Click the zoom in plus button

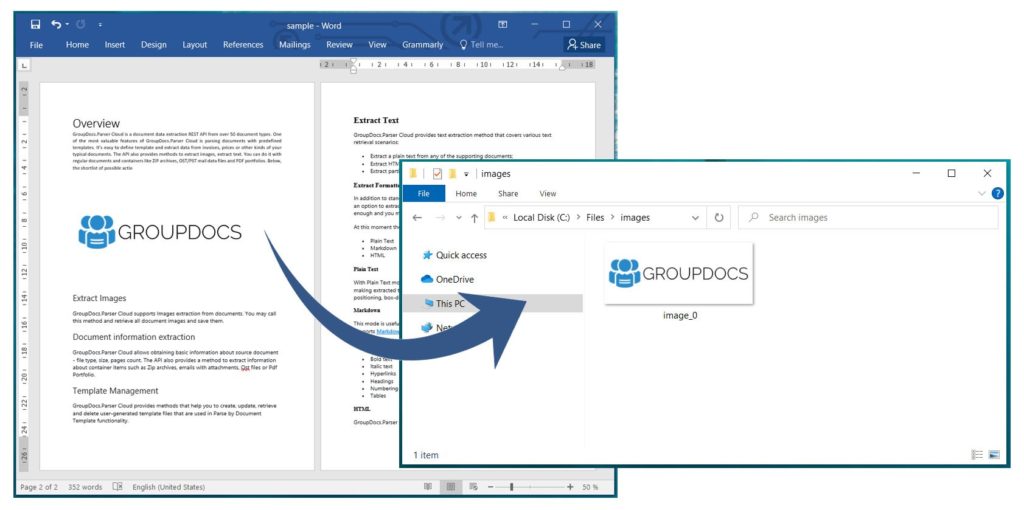pyautogui.click(x=570, y=487)
